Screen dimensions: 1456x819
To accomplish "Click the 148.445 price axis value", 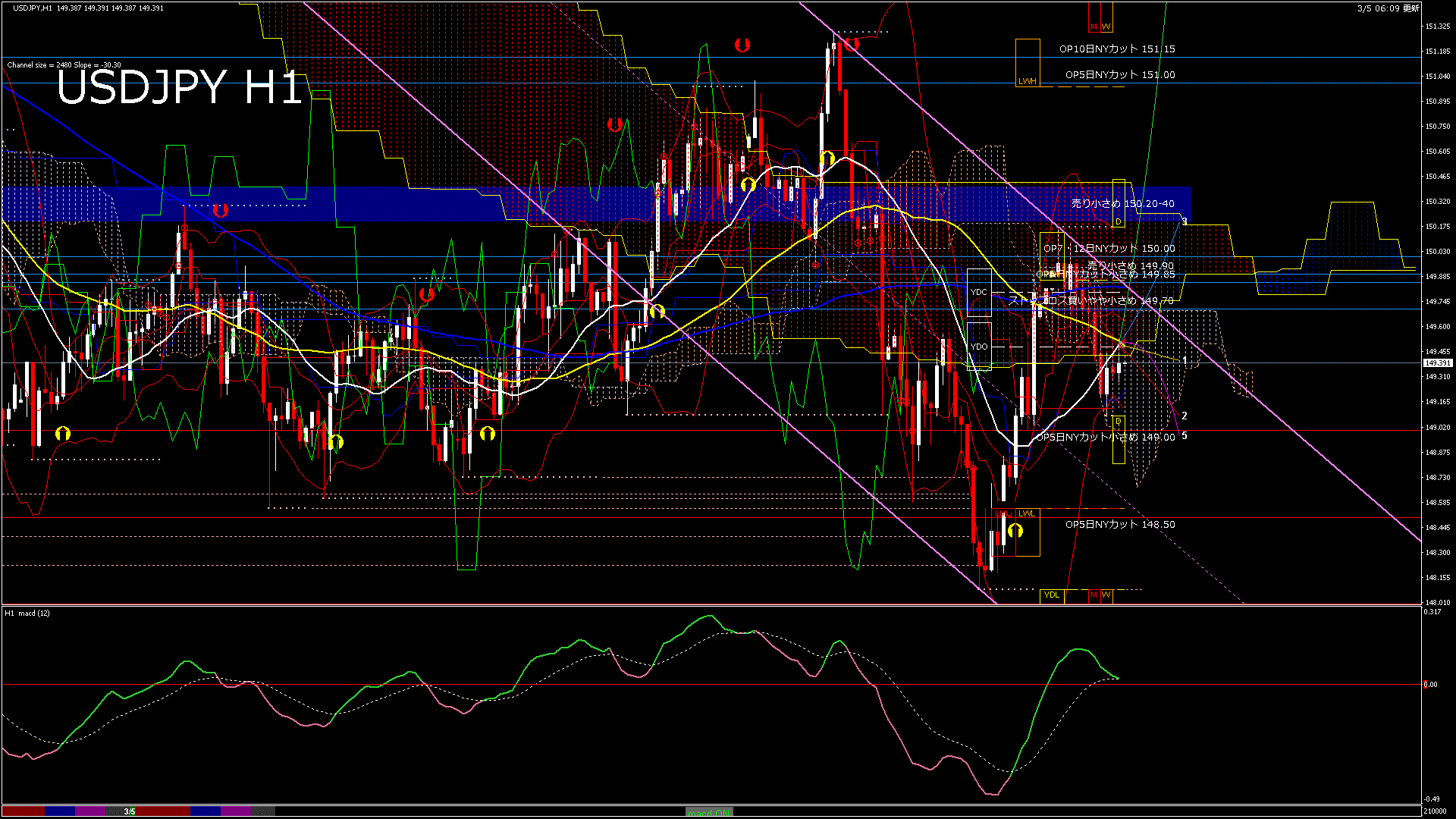I will point(1438,528).
